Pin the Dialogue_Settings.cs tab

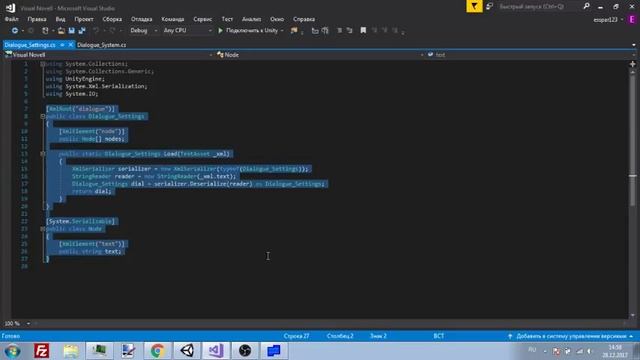(62, 45)
